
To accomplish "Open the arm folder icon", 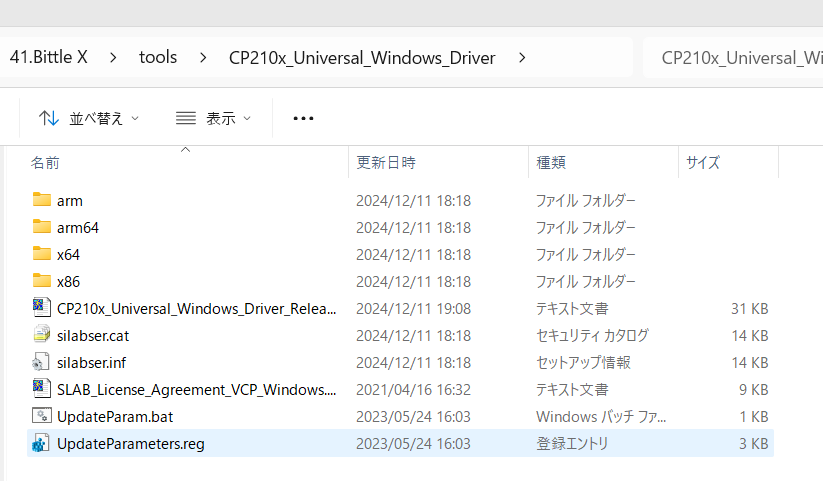I will (x=42, y=200).
